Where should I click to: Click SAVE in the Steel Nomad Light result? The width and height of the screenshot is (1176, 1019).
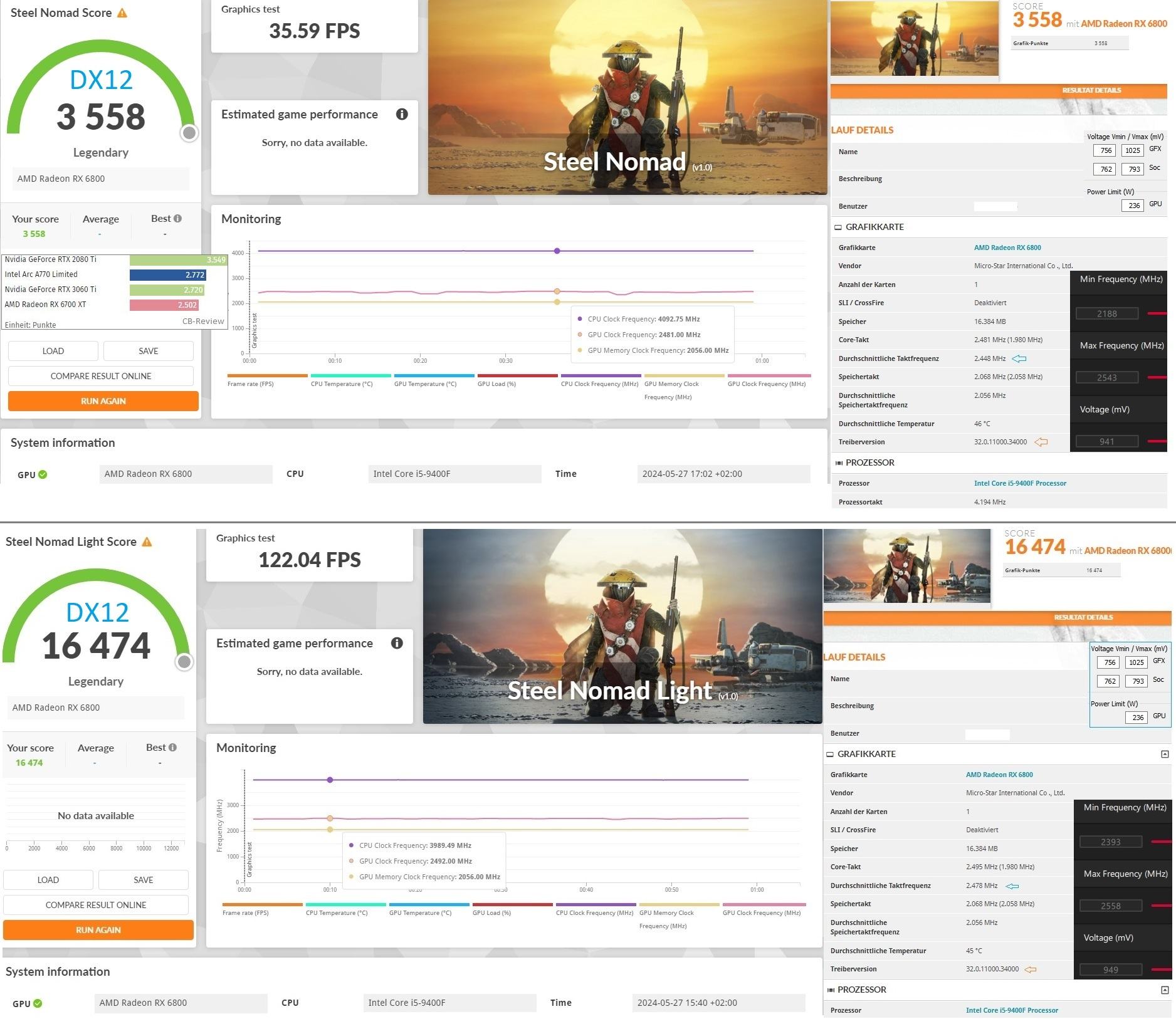click(x=144, y=880)
